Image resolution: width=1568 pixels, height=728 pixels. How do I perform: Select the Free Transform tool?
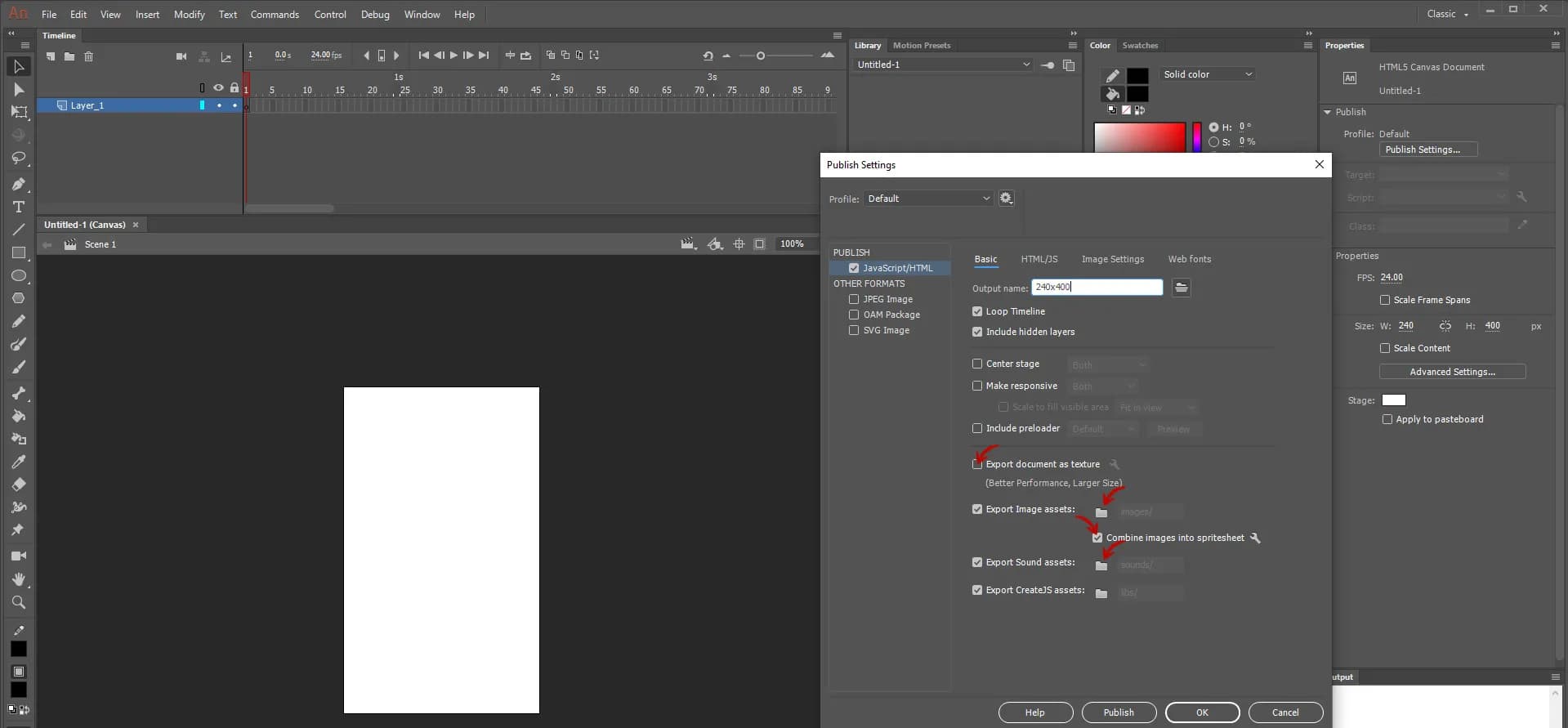tap(19, 112)
